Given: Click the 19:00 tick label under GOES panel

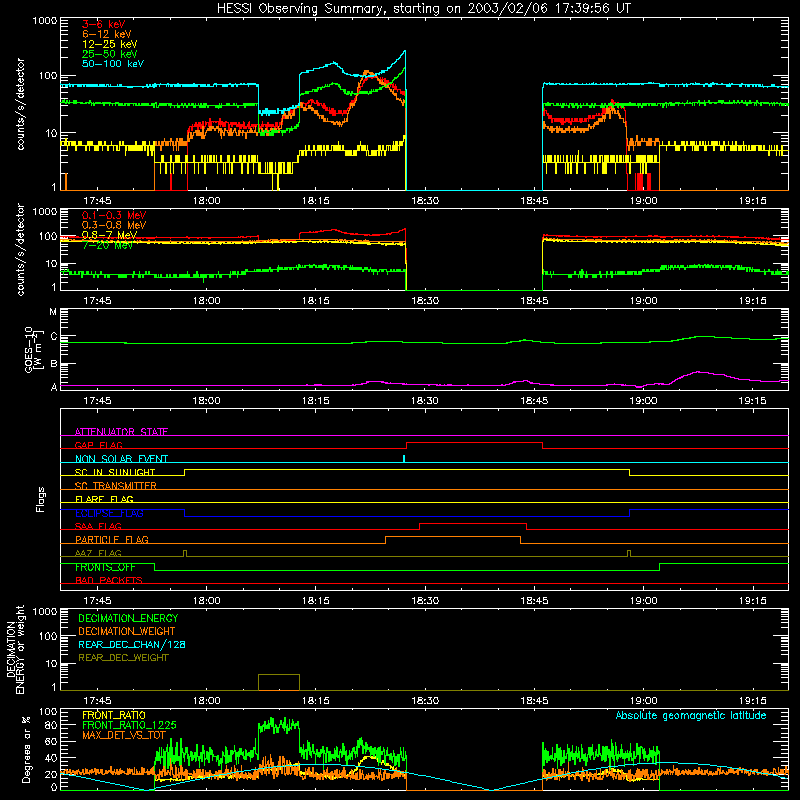Looking at the screenshot, I should click(643, 401).
